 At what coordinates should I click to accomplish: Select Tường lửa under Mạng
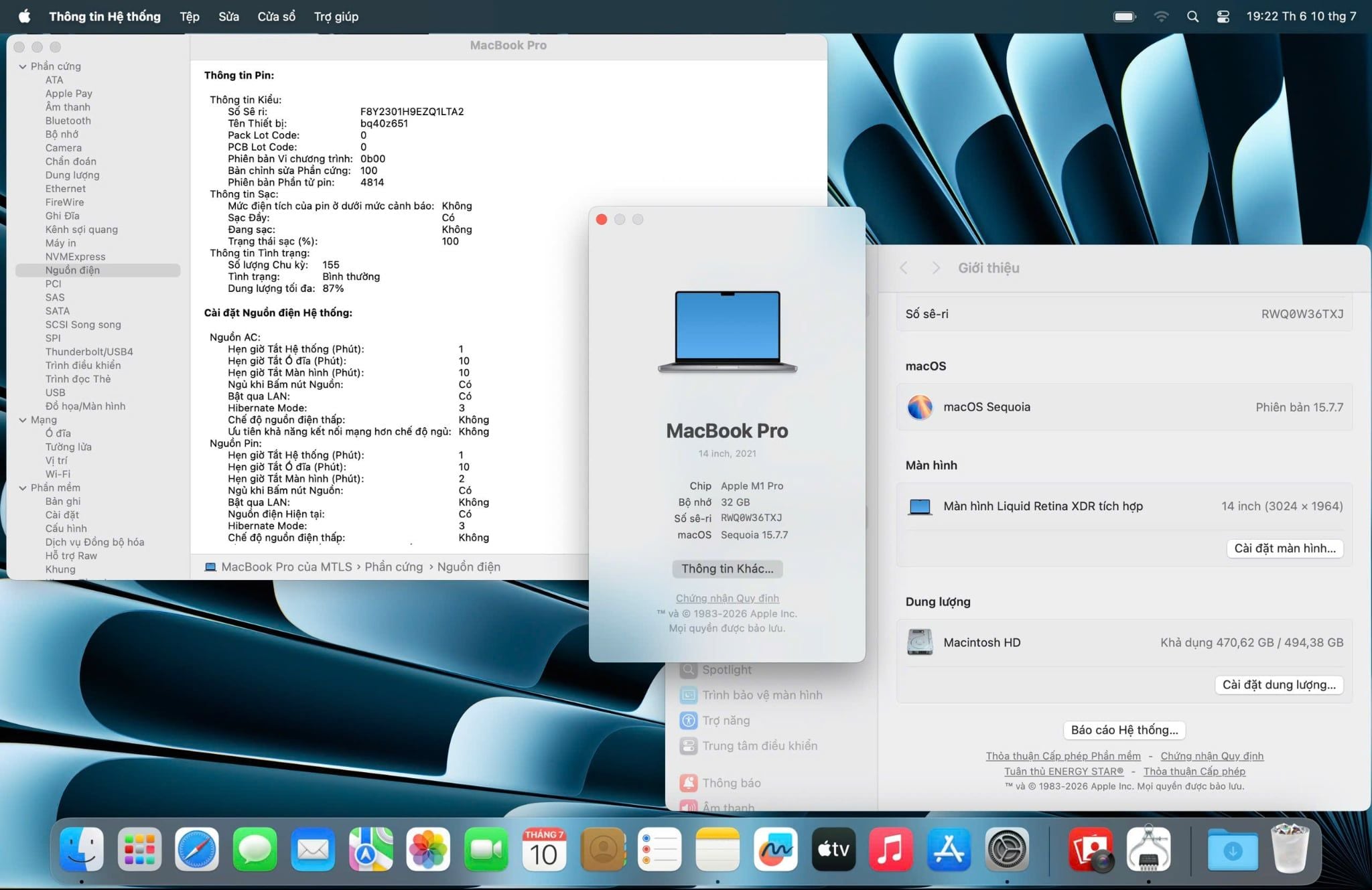68,447
